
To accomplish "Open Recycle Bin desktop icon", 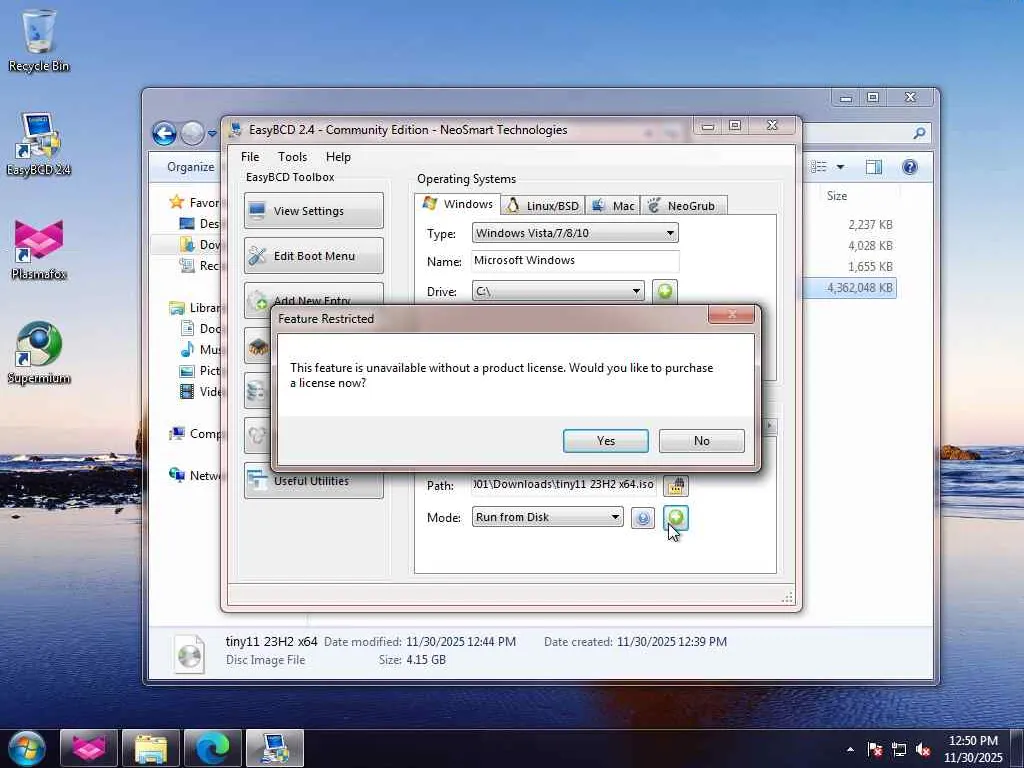I will pyautogui.click(x=39, y=40).
